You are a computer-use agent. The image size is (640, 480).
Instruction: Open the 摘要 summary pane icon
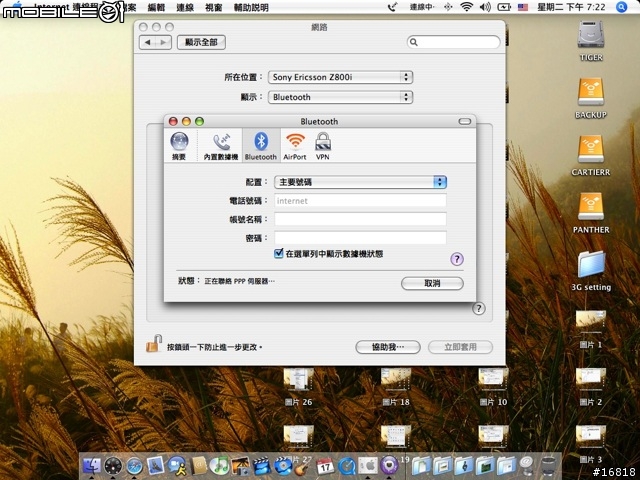click(x=179, y=146)
